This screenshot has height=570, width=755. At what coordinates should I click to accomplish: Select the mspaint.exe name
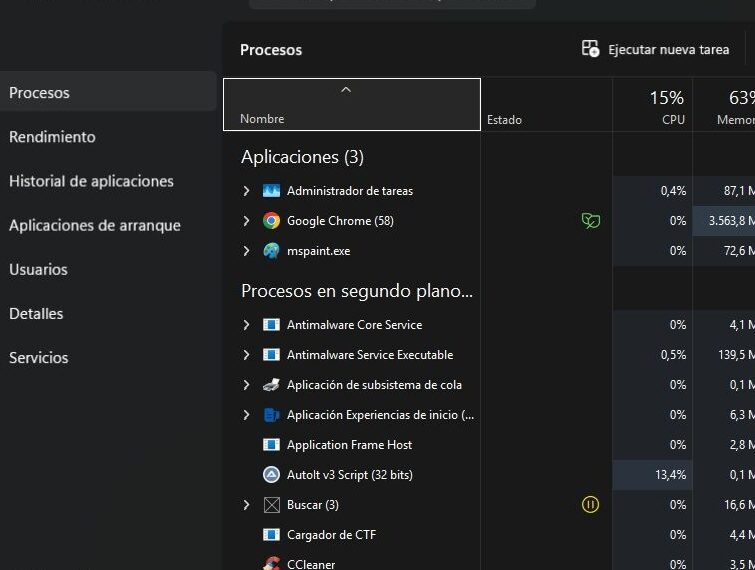click(x=318, y=251)
